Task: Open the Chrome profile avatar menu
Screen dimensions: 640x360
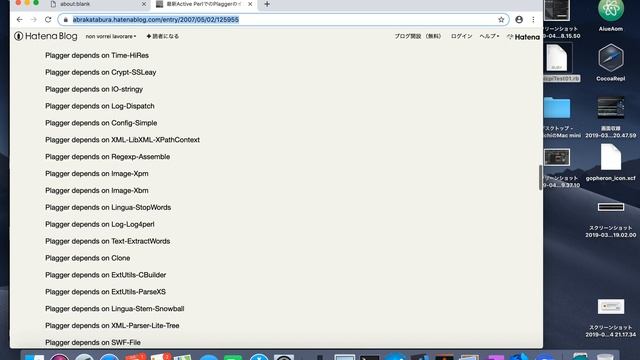Action: pyautogui.click(x=519, y=20)
